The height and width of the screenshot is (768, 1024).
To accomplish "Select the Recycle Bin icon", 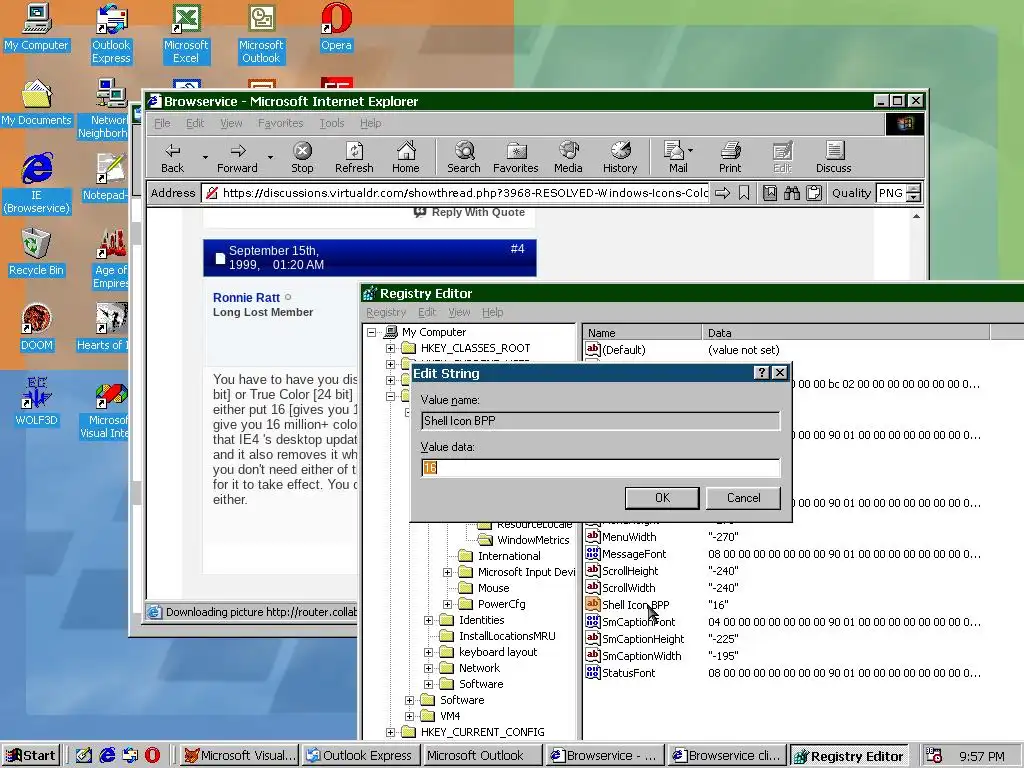I will click(36, 253).
